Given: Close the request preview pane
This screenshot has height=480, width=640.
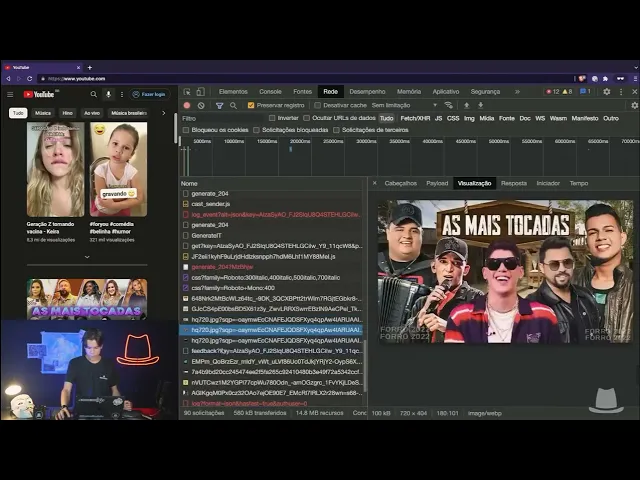Looking at the screenshot, I should (x=375, y=183).
